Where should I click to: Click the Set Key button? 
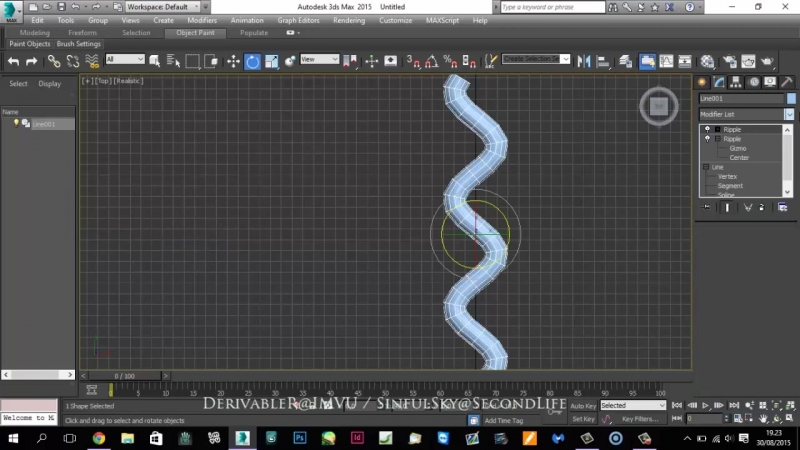click(583, 419)
